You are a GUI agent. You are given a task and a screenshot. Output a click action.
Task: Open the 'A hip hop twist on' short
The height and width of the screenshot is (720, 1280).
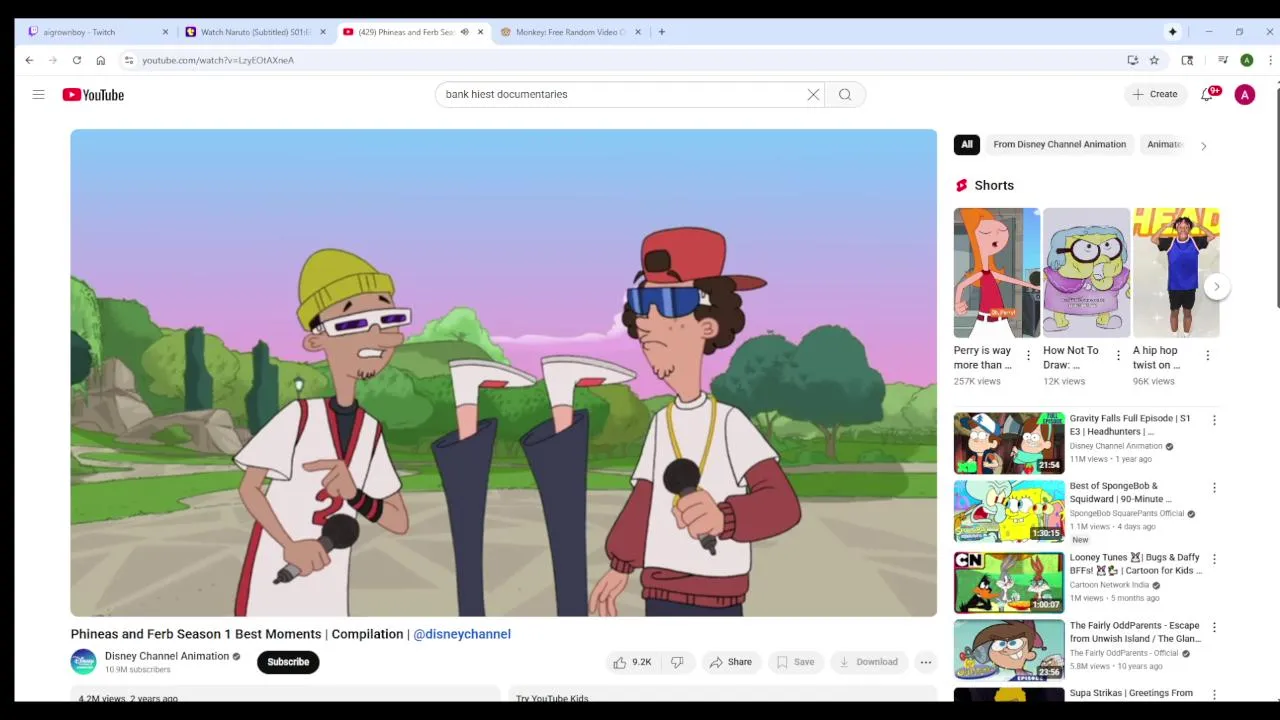[1176, 273]
